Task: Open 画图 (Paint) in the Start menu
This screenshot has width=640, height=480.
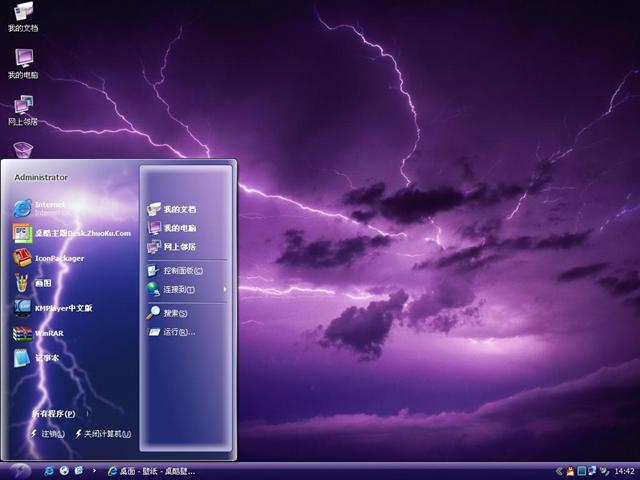Action: point(32,283)
